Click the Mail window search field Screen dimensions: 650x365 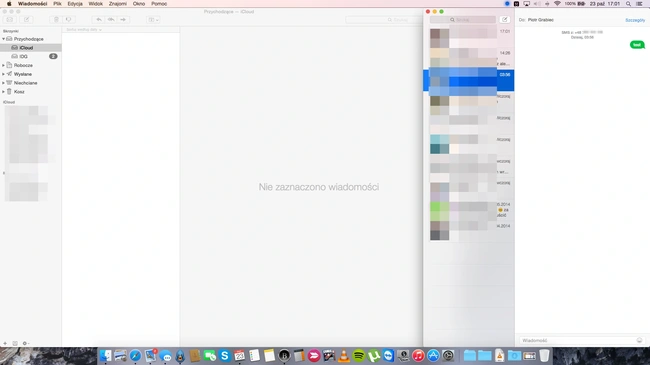click(383, 19)
